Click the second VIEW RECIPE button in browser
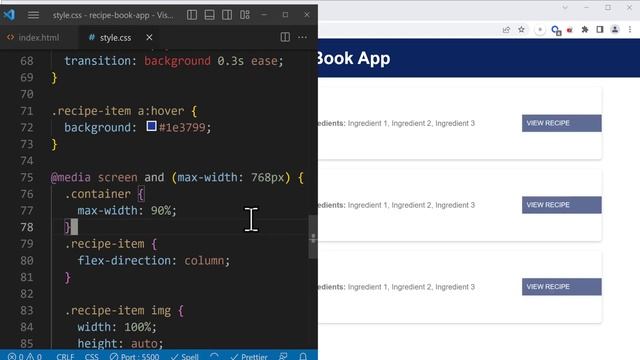 pyautogui.click(x=561, y=205)
